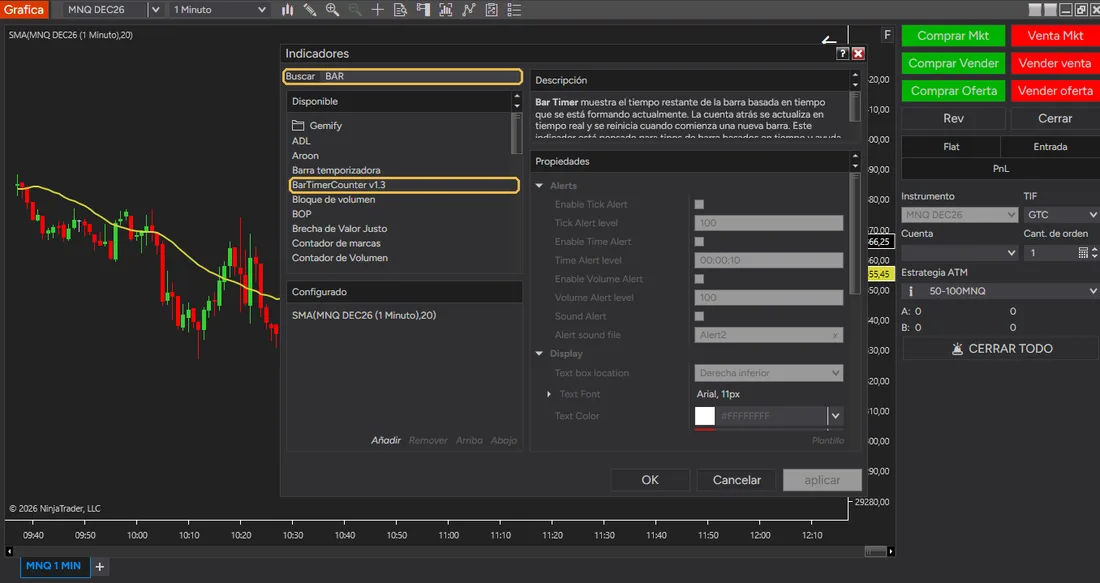1100x583 pixels.
Task: Collapse the Display property group
Action: click(x=539, y=354)
